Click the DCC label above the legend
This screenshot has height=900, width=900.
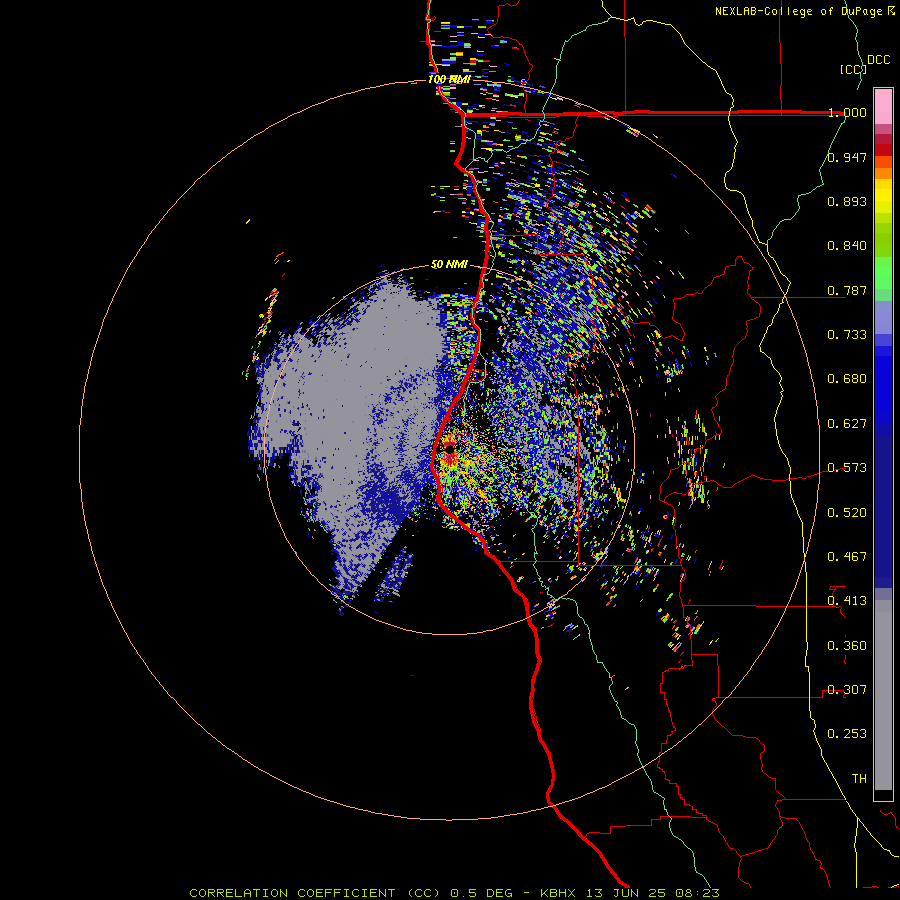[879, 60]
